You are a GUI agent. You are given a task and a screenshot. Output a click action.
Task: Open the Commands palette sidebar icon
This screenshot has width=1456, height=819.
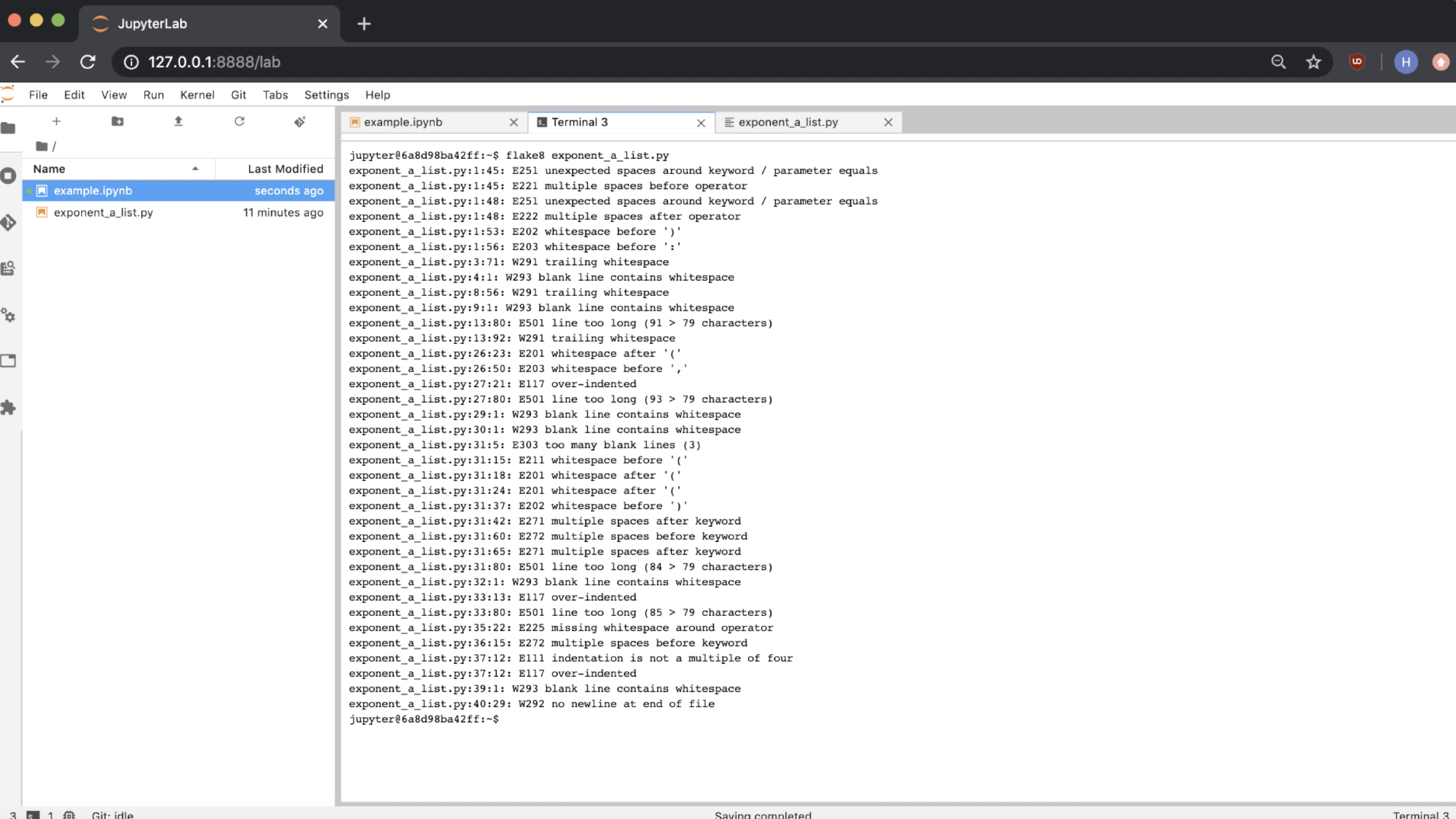click(8, 268)
